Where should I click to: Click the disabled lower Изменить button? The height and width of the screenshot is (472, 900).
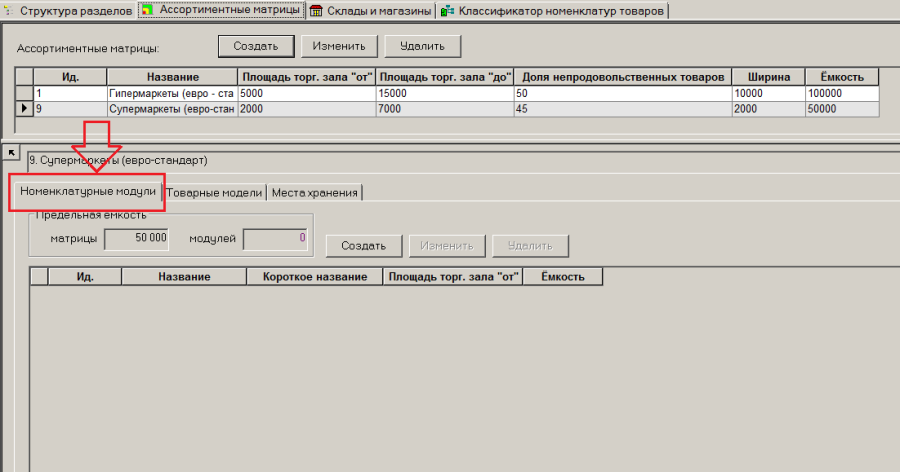[447, 246]
